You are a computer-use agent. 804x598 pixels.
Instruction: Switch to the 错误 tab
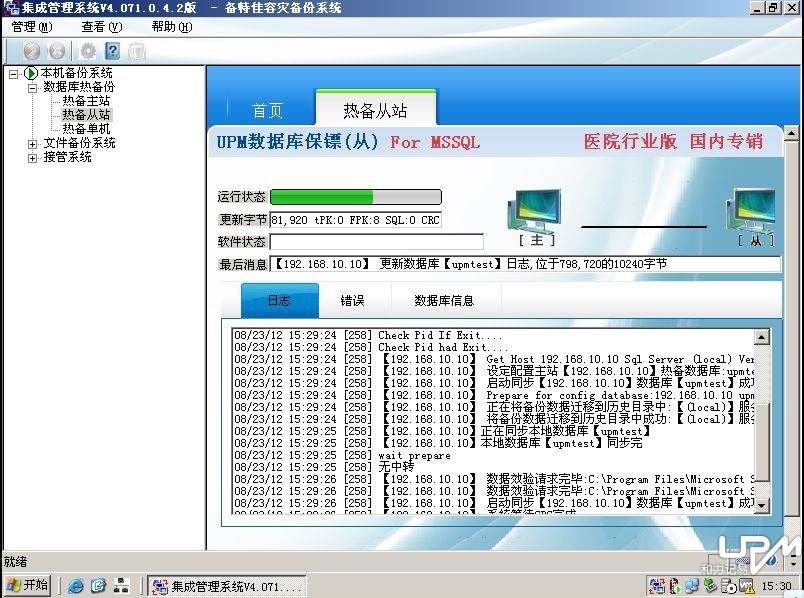click(x=353, y=301)
